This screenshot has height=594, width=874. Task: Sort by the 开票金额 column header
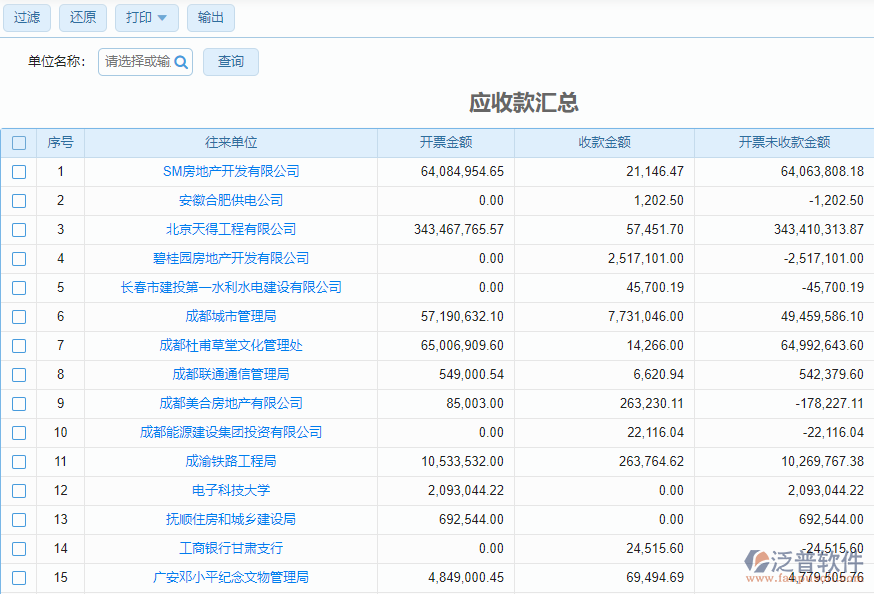click(448, 142)
